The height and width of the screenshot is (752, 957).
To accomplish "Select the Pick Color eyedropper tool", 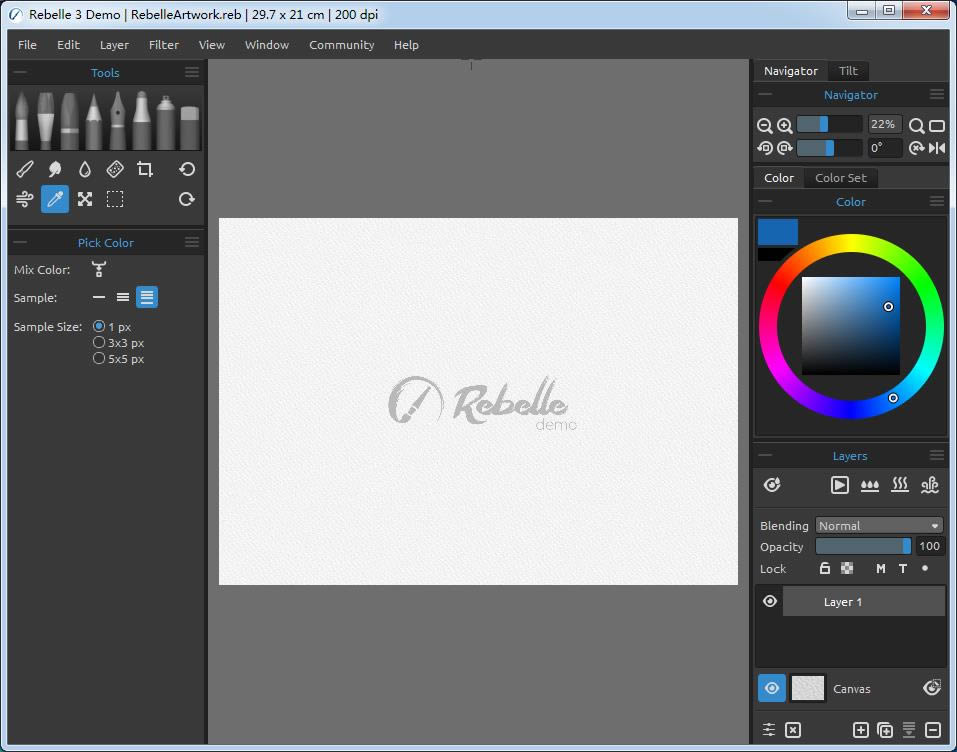I will 54,199.
